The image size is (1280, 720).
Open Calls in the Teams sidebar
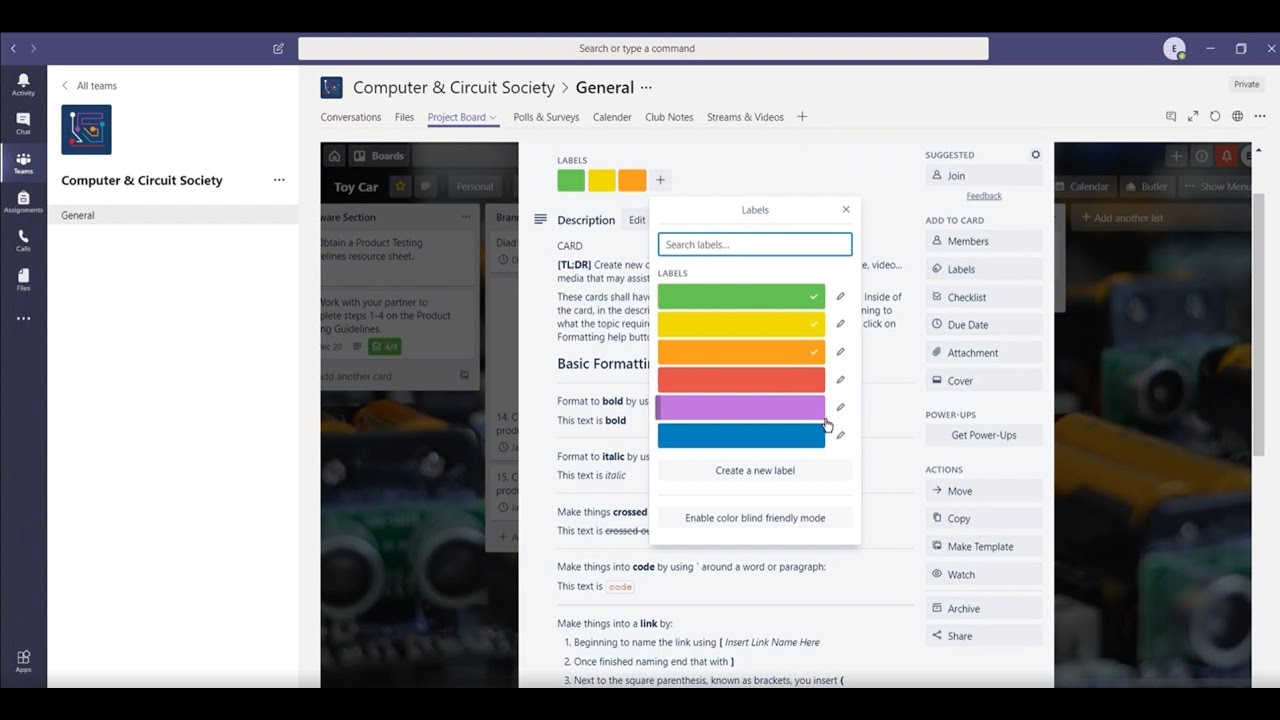(x=23, y=241)
